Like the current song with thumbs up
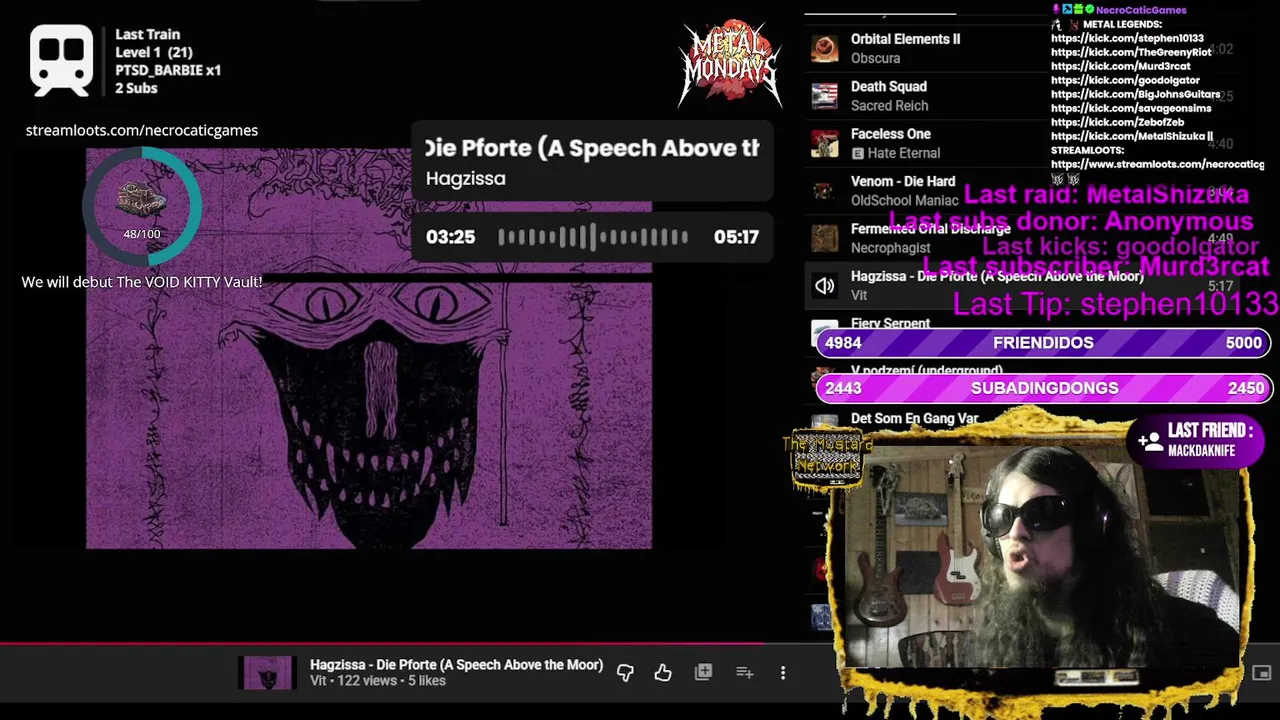Image resolution: width=1280 pixels, height=720 pixels. point(663,673)
